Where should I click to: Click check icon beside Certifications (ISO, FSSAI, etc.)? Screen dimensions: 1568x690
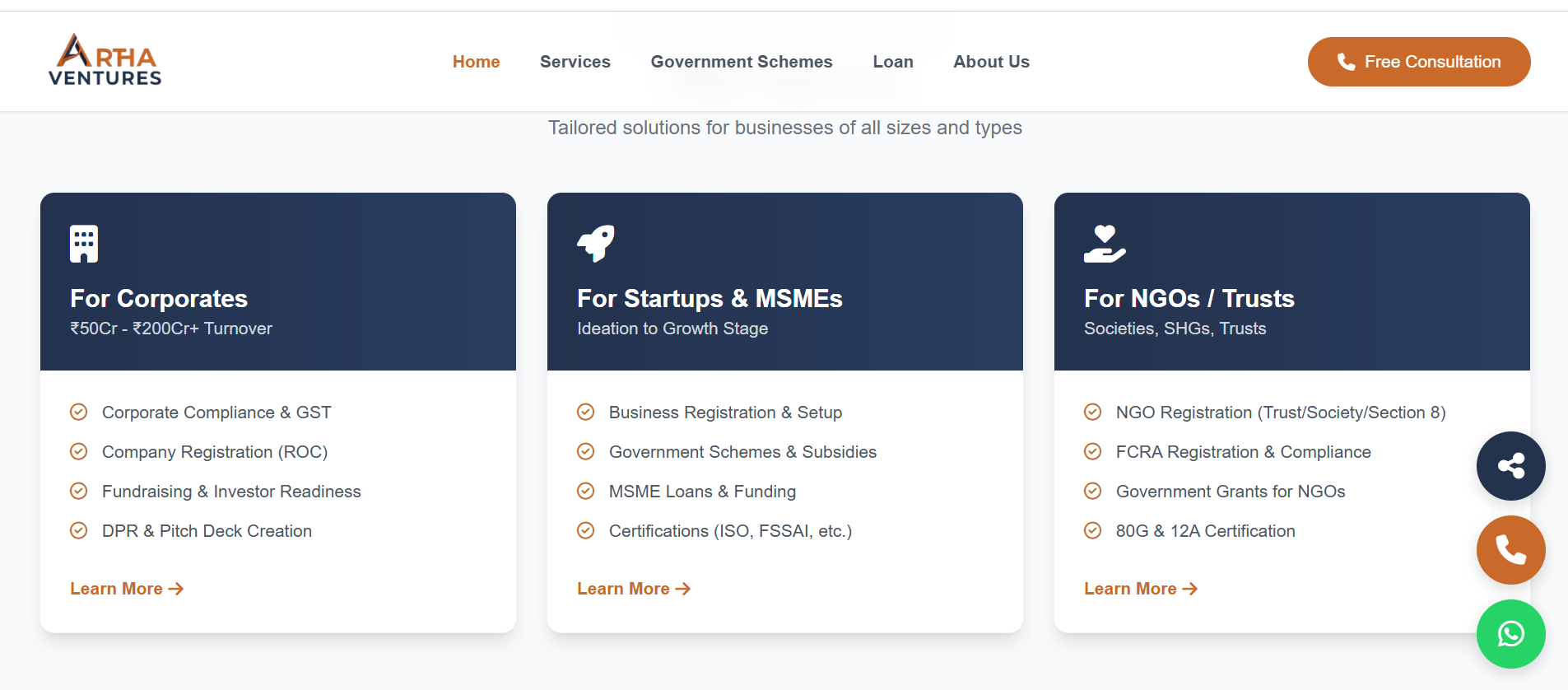(586, 530)
